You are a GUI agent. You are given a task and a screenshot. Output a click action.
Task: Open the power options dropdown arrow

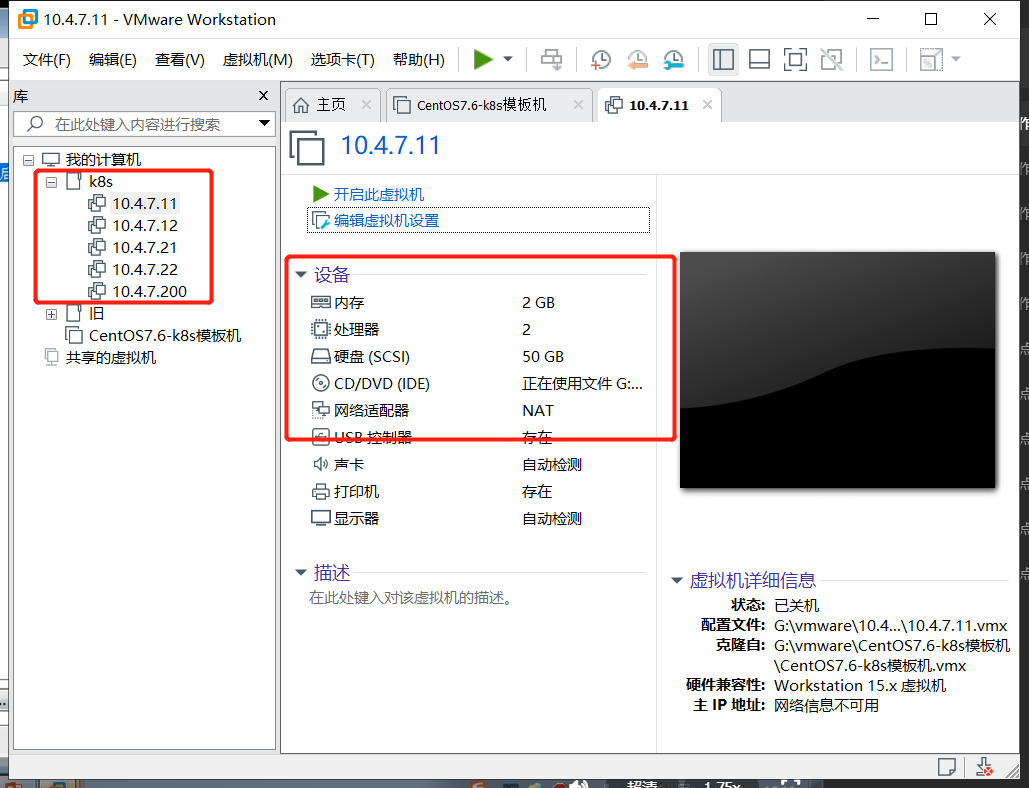[x=508, y=60]
